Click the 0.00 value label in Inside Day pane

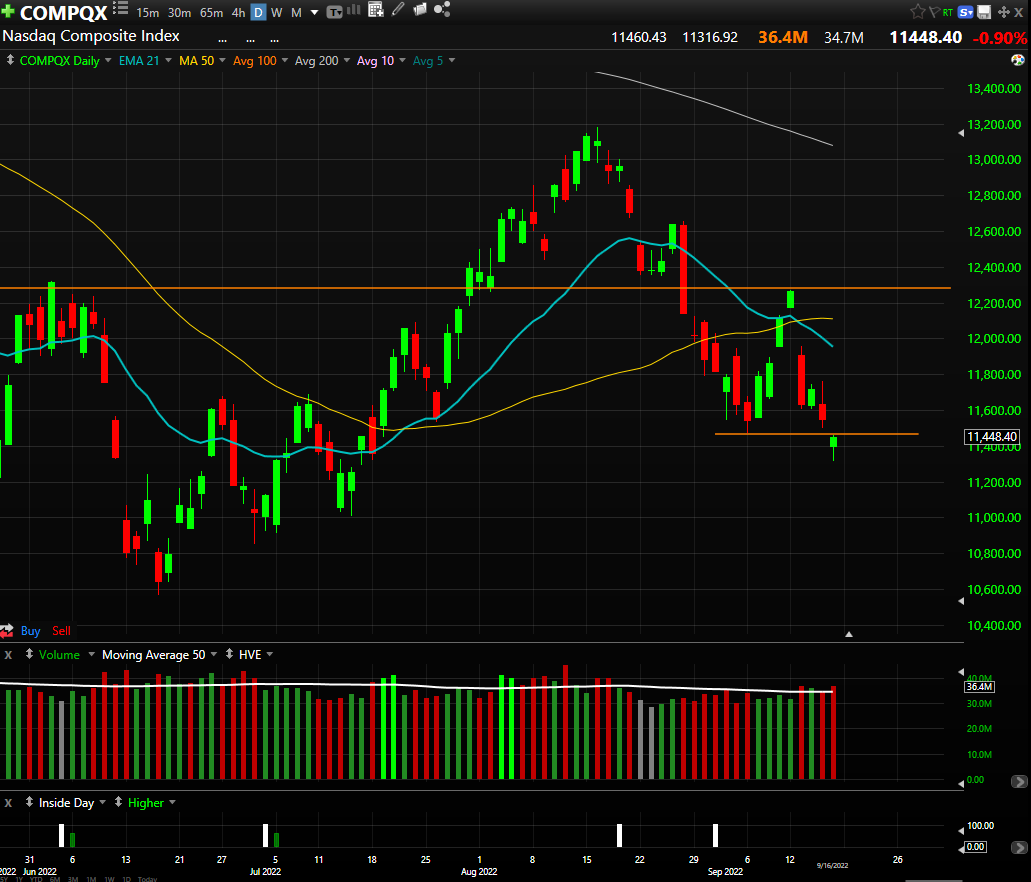[975, 846]
